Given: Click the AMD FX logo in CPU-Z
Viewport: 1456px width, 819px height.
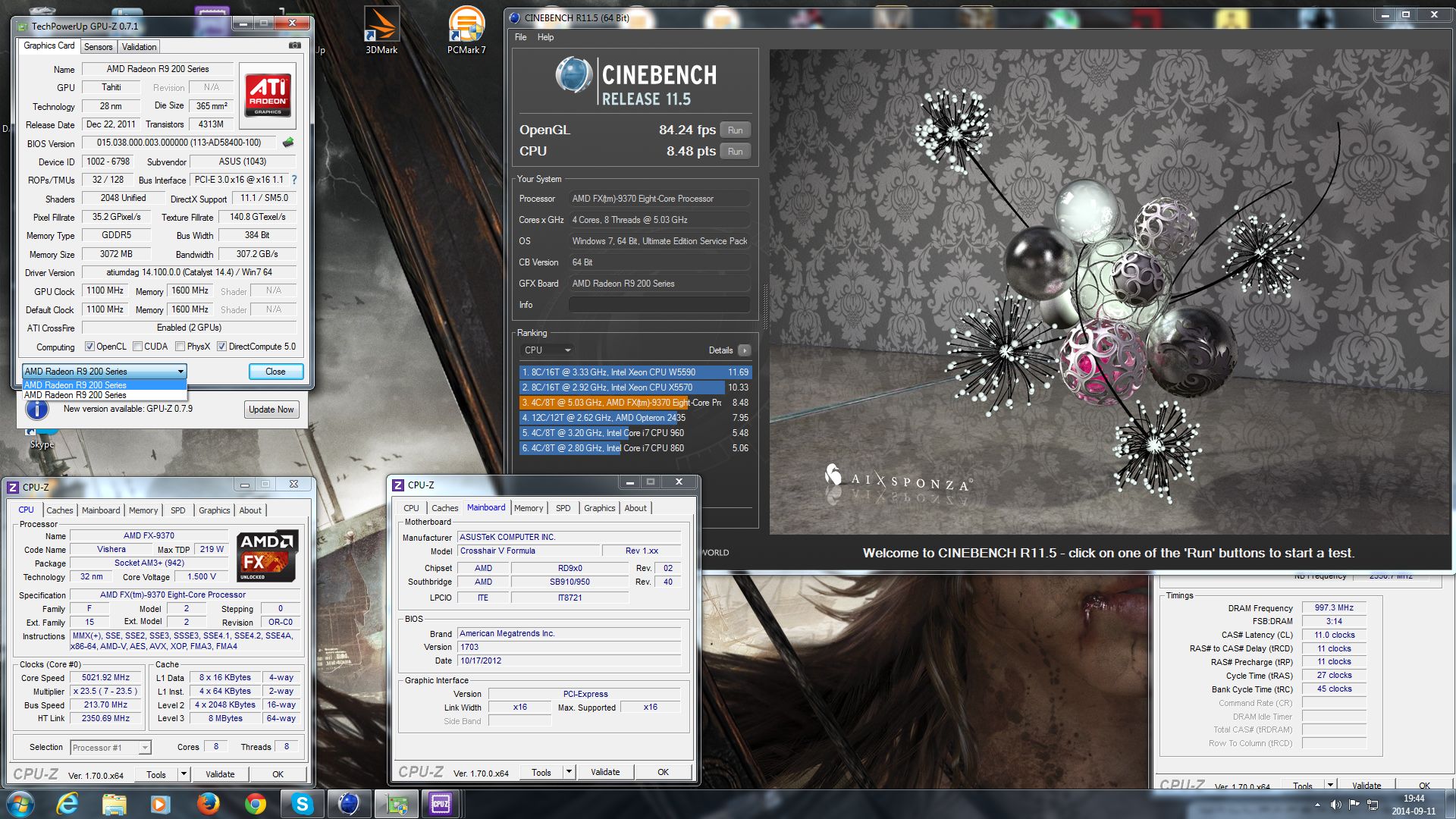Looking at the screenshot, I should click(267, 557).
